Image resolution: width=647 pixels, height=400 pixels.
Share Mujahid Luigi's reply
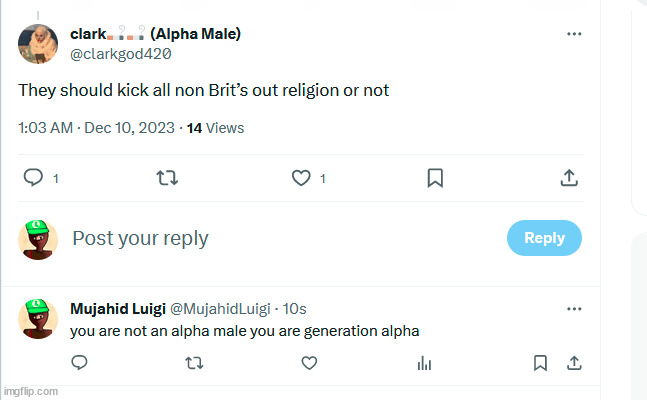coord(574,362)
